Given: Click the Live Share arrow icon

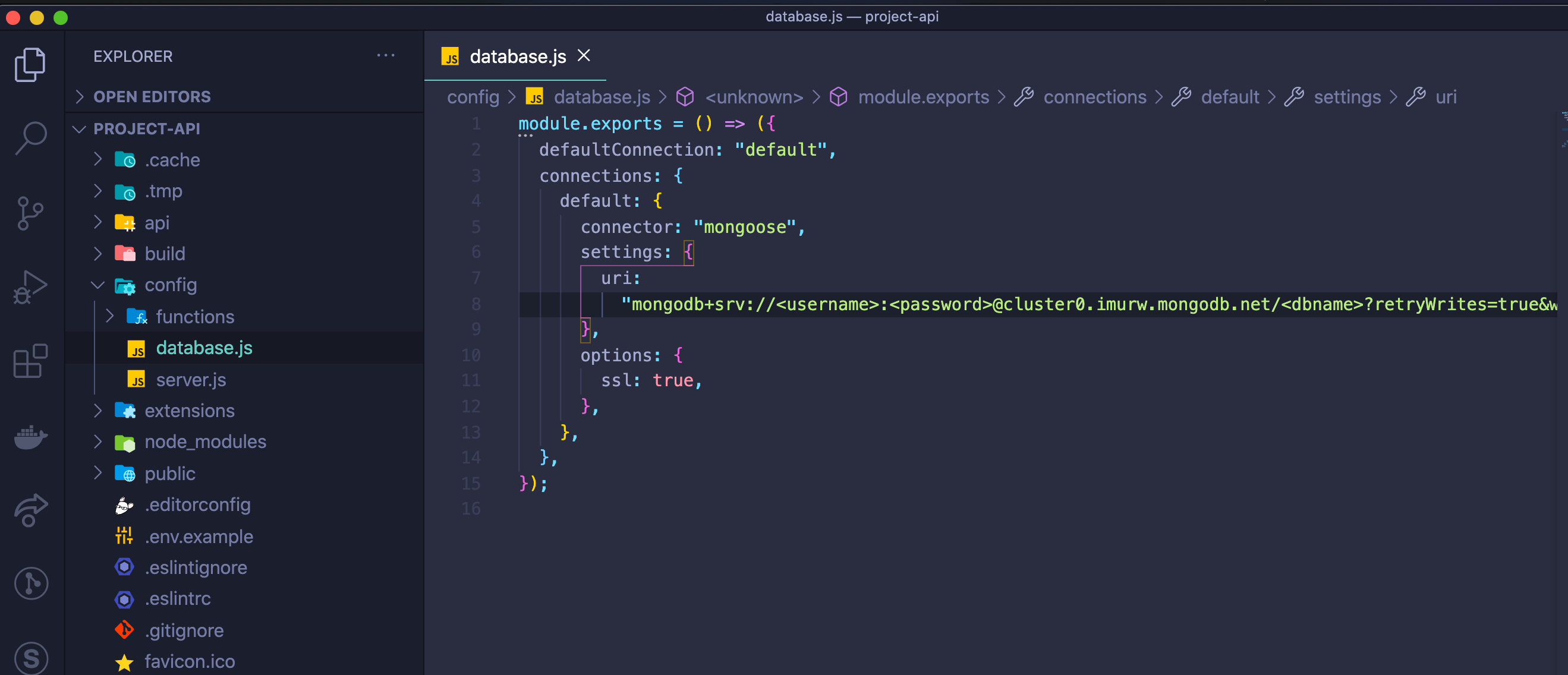Looking at the screenshot, I should 30,509.
